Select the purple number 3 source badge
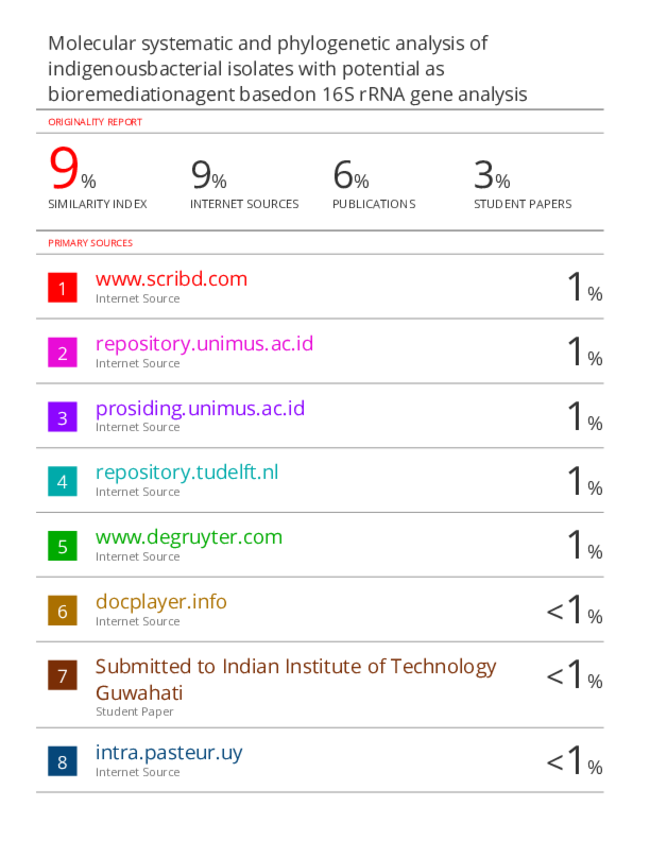This screenshot has width=650, height=841. (62, 417)
